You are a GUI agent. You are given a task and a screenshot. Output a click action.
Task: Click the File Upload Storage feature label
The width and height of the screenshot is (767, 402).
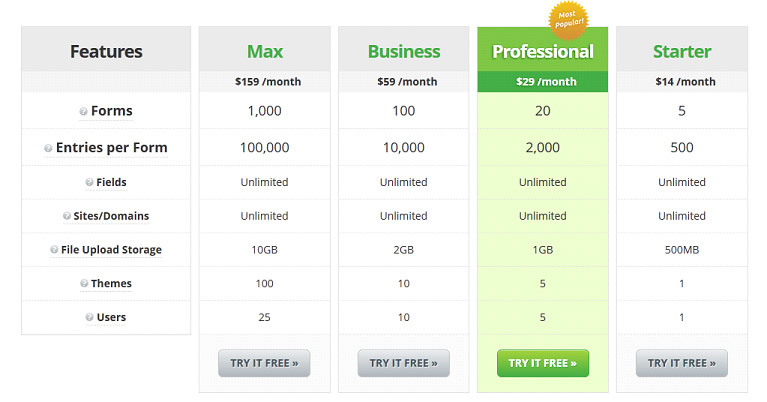pos(111,250)
